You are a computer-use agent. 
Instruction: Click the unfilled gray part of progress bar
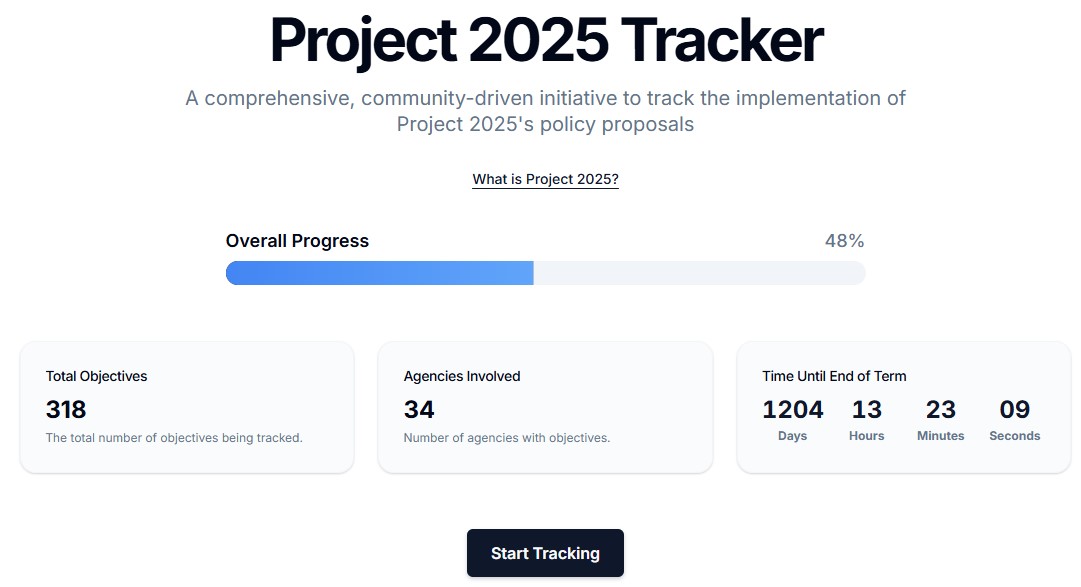[x=698, y=273]
